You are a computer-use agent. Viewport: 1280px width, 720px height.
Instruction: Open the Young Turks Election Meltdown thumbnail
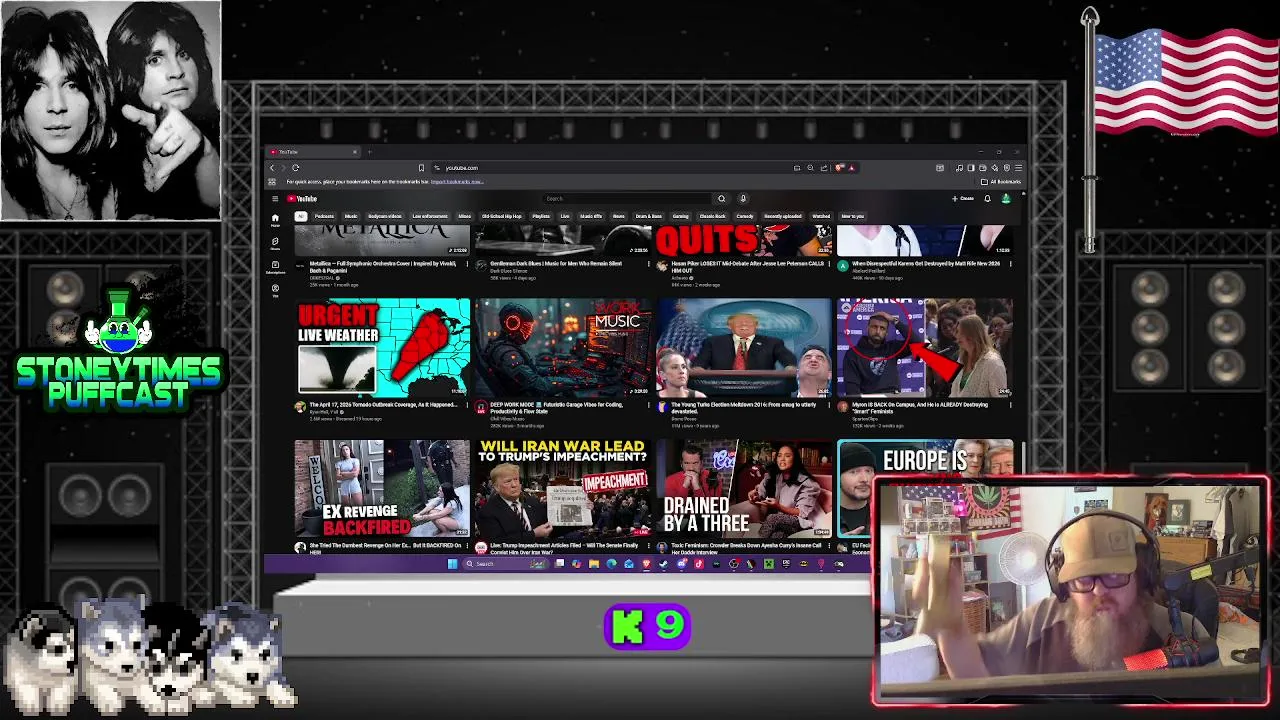(x=744, y=347)
